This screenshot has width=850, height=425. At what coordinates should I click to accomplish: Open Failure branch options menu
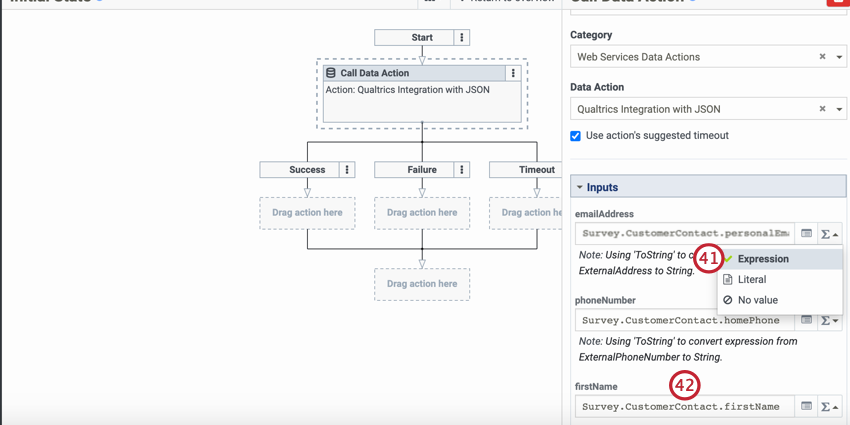pos(462,170)
